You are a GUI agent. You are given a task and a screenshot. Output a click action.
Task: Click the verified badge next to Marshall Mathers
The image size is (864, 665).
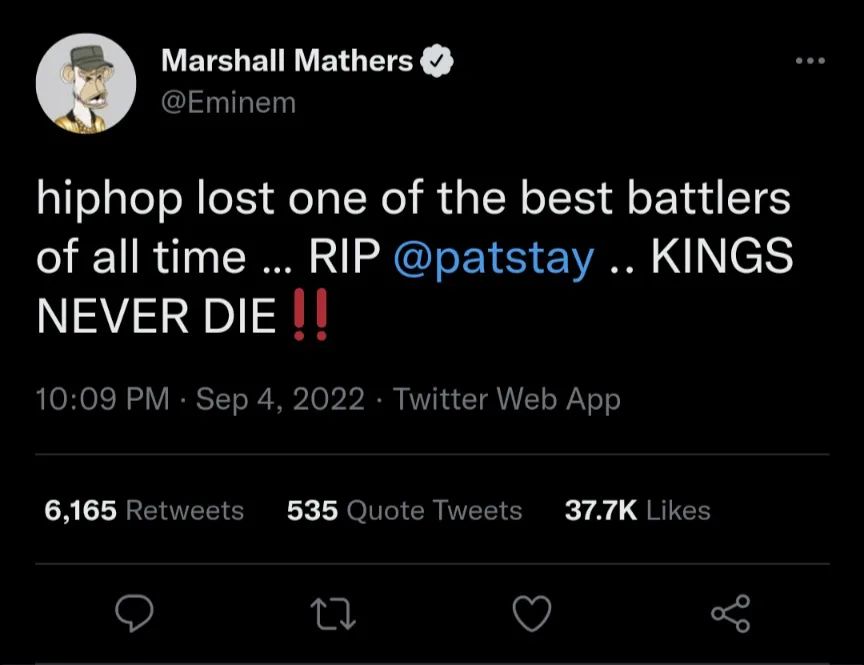tap(436, 62)
